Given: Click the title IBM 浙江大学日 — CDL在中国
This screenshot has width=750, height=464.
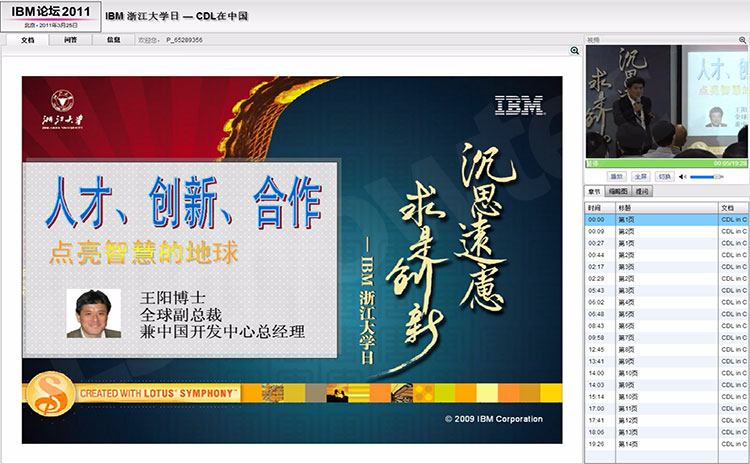Looking at the screenshot, I should (x=176, y=16).
